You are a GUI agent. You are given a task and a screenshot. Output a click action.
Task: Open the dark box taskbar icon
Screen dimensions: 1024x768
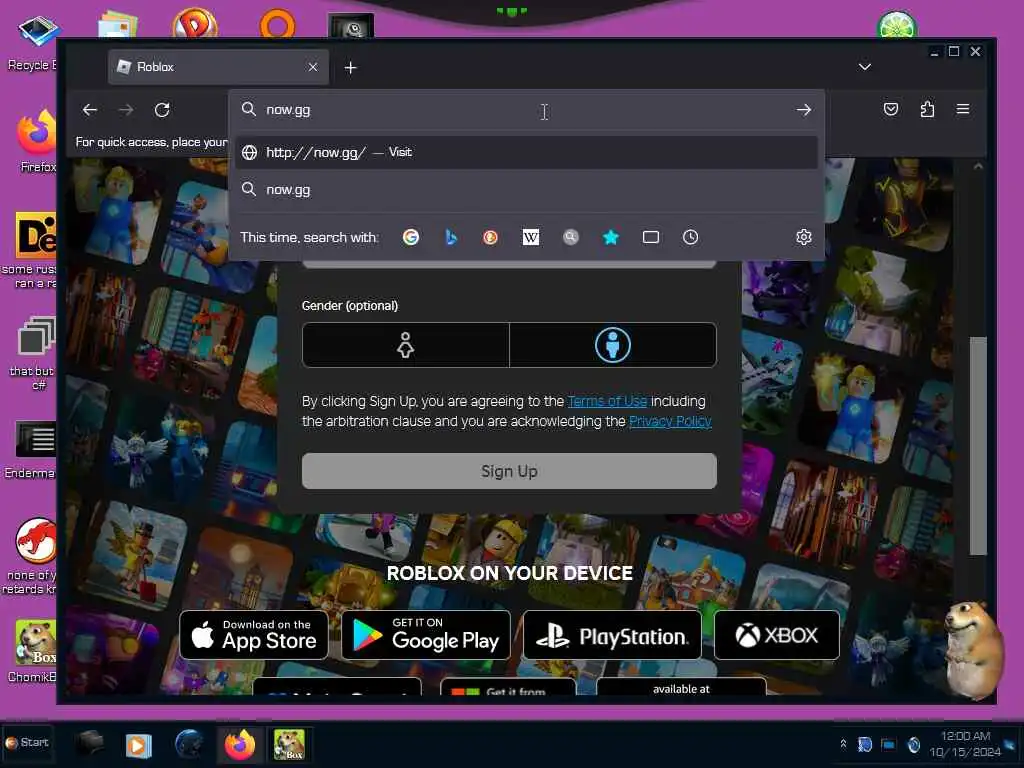tap(89, 743)
